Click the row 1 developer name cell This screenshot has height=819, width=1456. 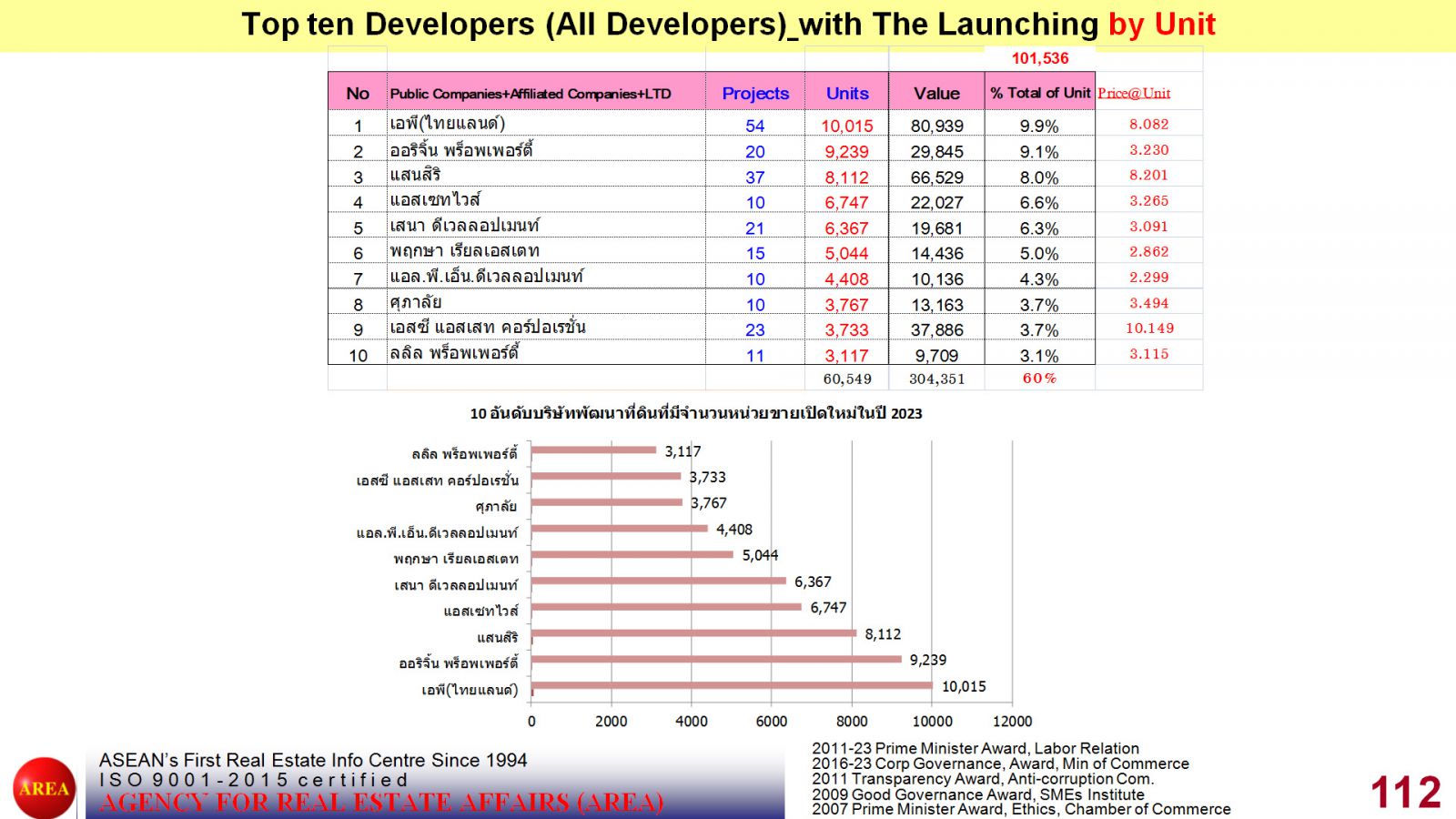tap(546, 124)
